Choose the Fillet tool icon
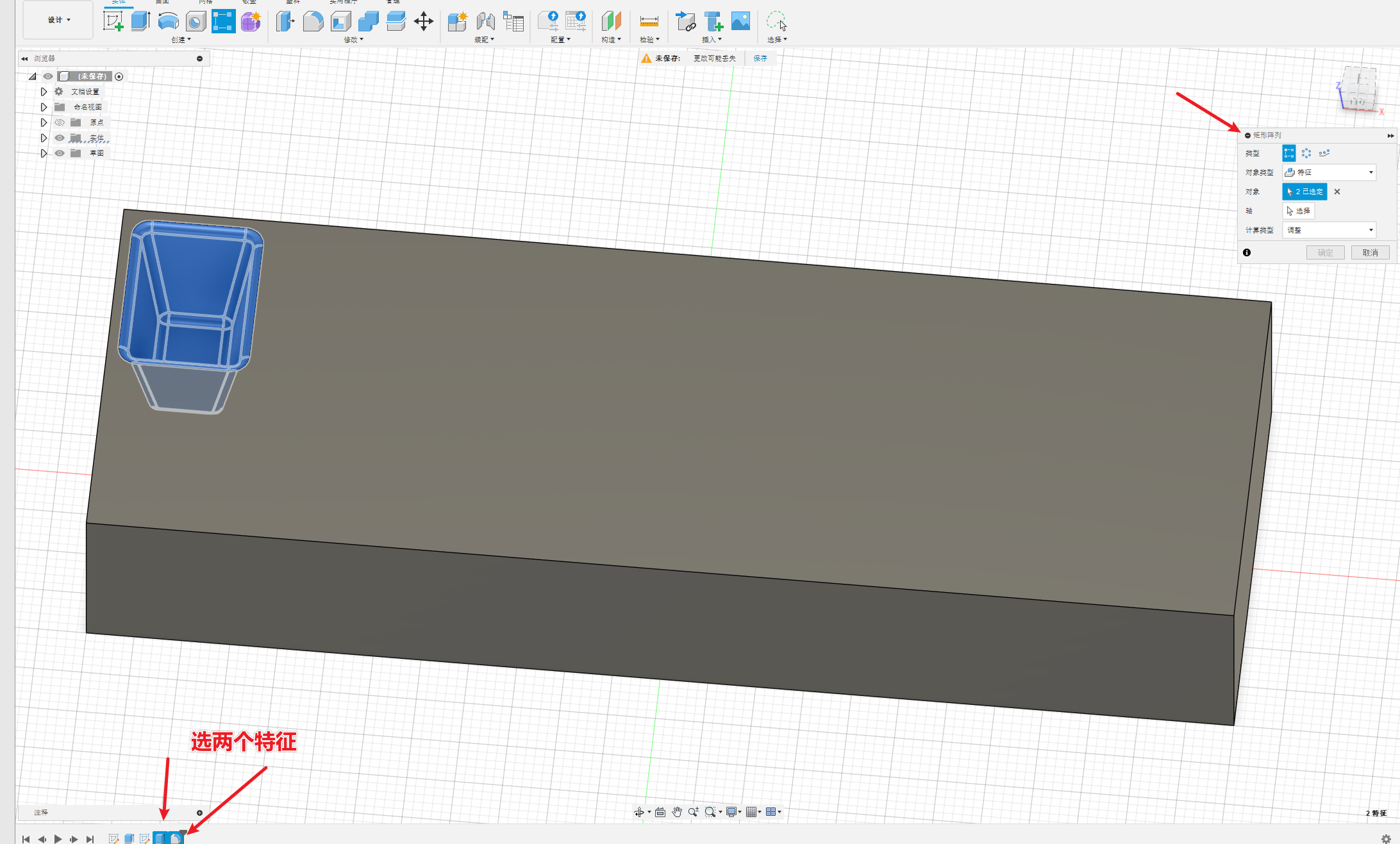 (313, 21)
